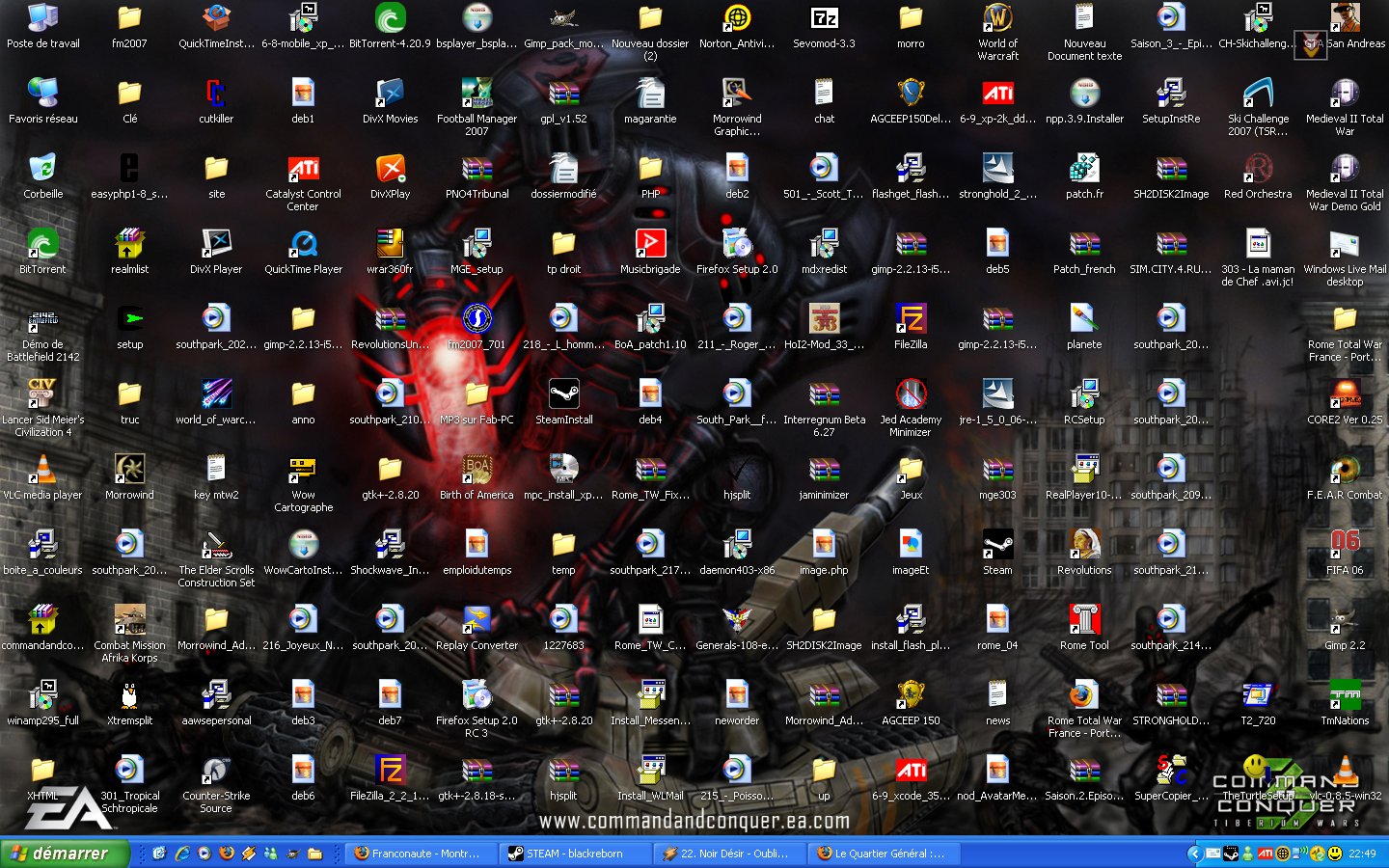The width and height of the screenshot is (1389, 868).
Task: Open SteamInstall file
Action: pyautogui.click(x=564, y=402)
